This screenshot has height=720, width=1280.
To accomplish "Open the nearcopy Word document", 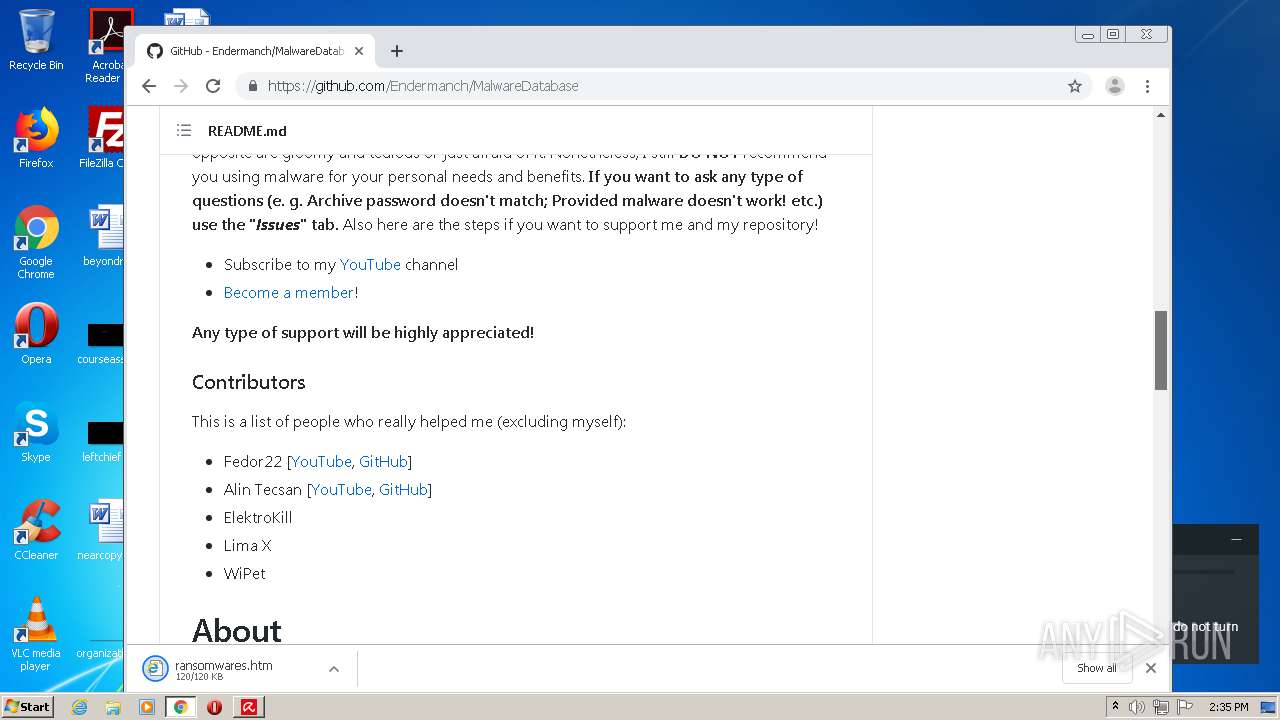I will pyautogui.click(x=103, y=529).
